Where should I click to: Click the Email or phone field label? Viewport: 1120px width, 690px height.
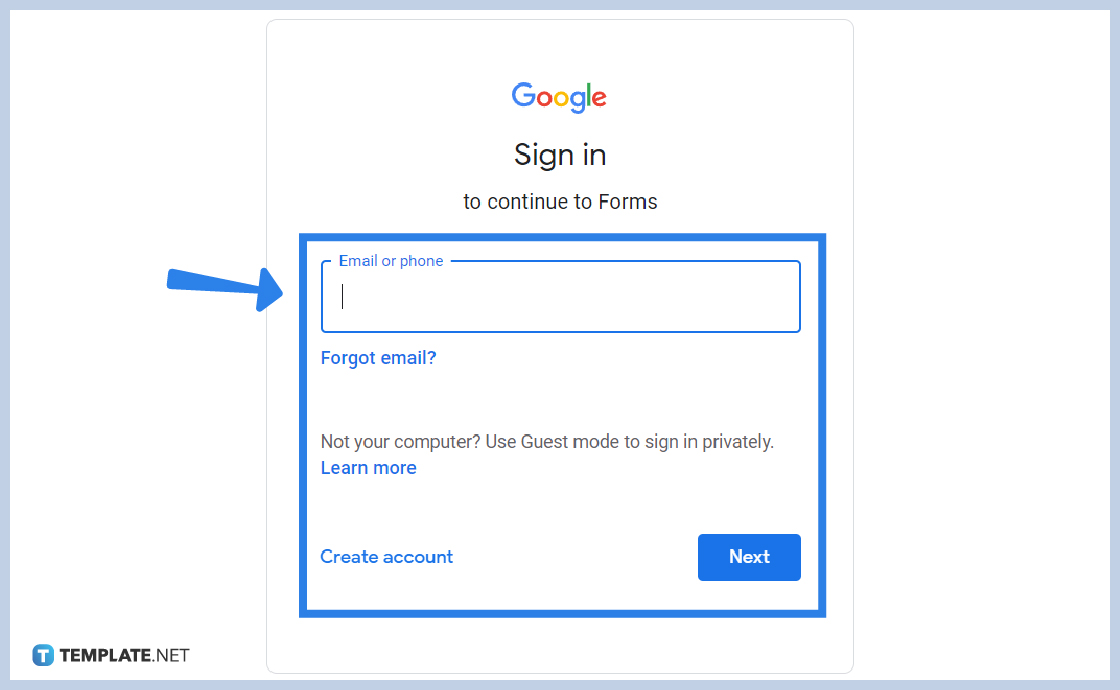coord(390,261)
